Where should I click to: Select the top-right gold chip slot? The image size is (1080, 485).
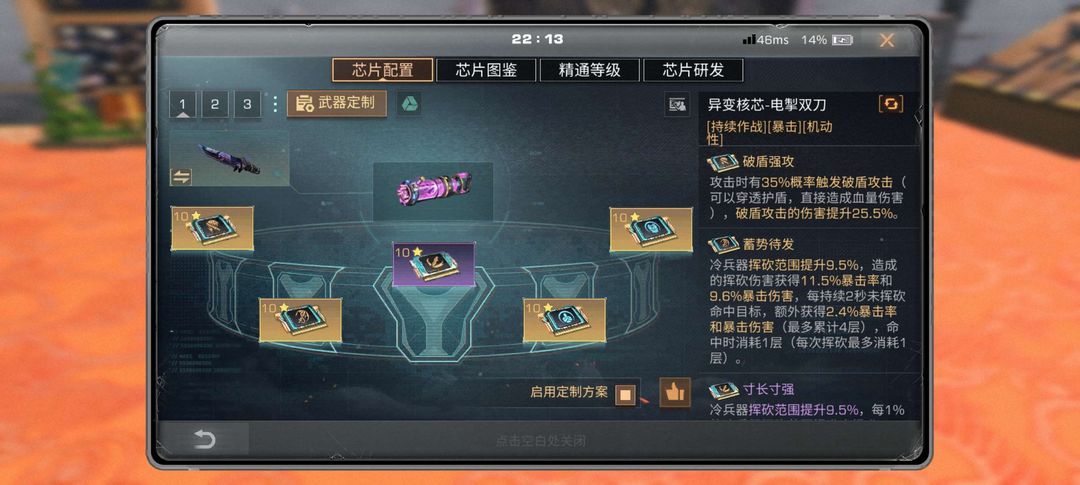651,229
